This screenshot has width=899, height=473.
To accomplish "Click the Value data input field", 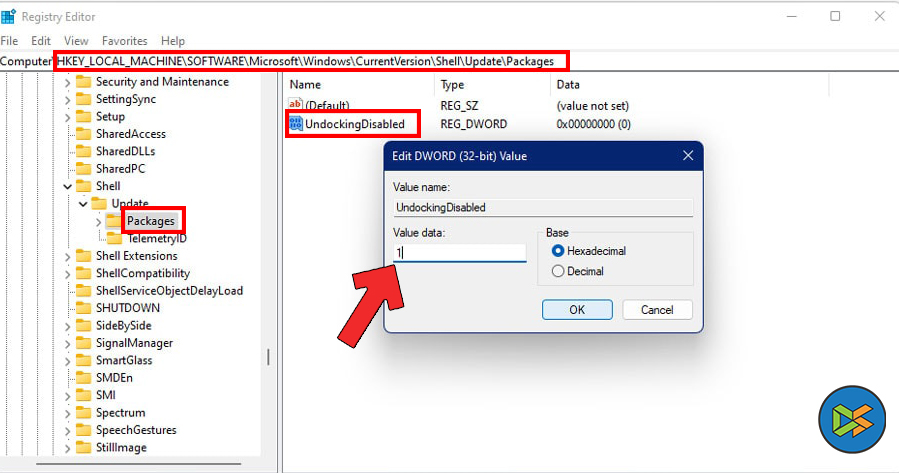I will point(459,252).
